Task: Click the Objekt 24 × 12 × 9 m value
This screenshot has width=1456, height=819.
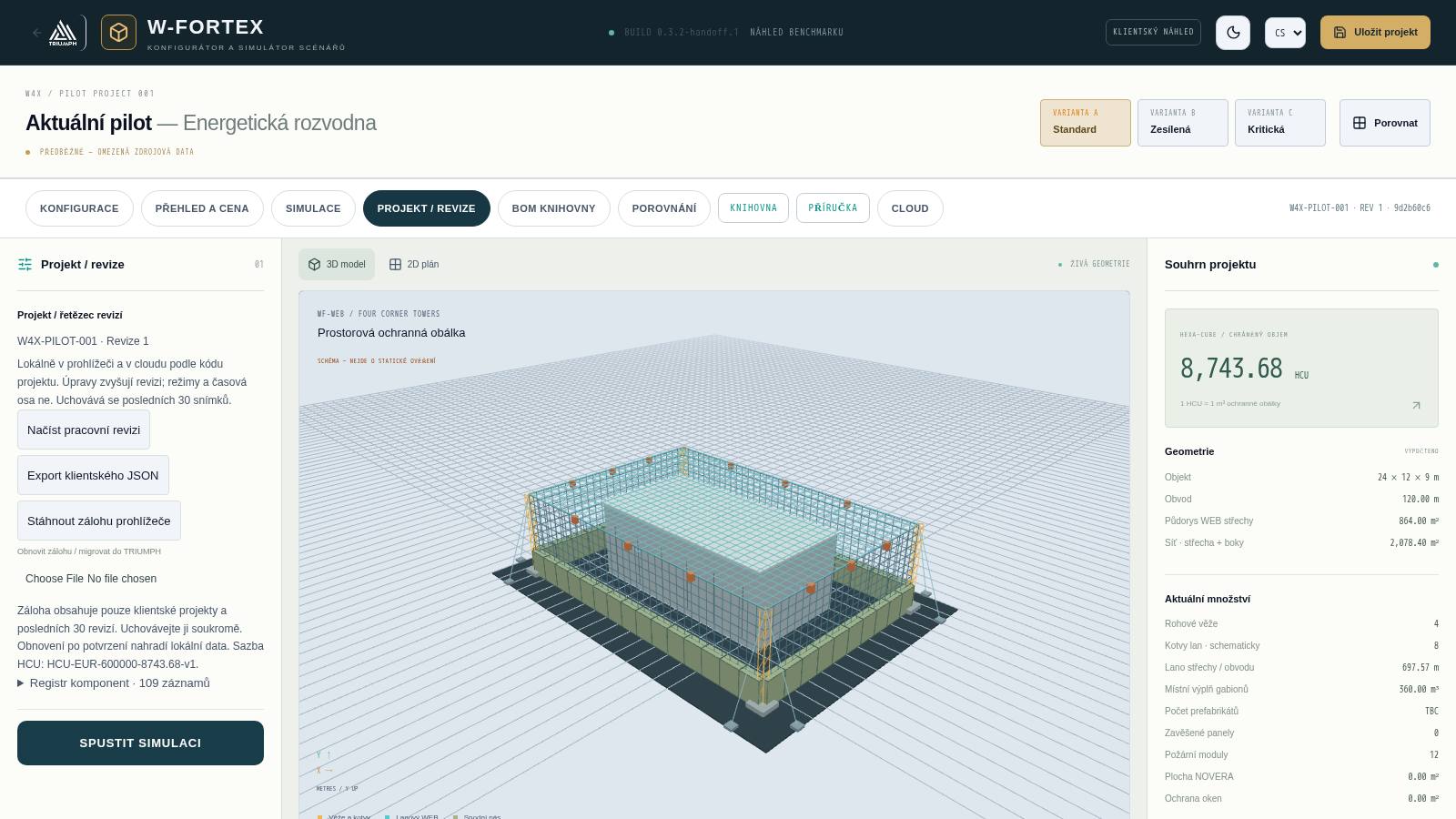Action: tap(1409, 477)
